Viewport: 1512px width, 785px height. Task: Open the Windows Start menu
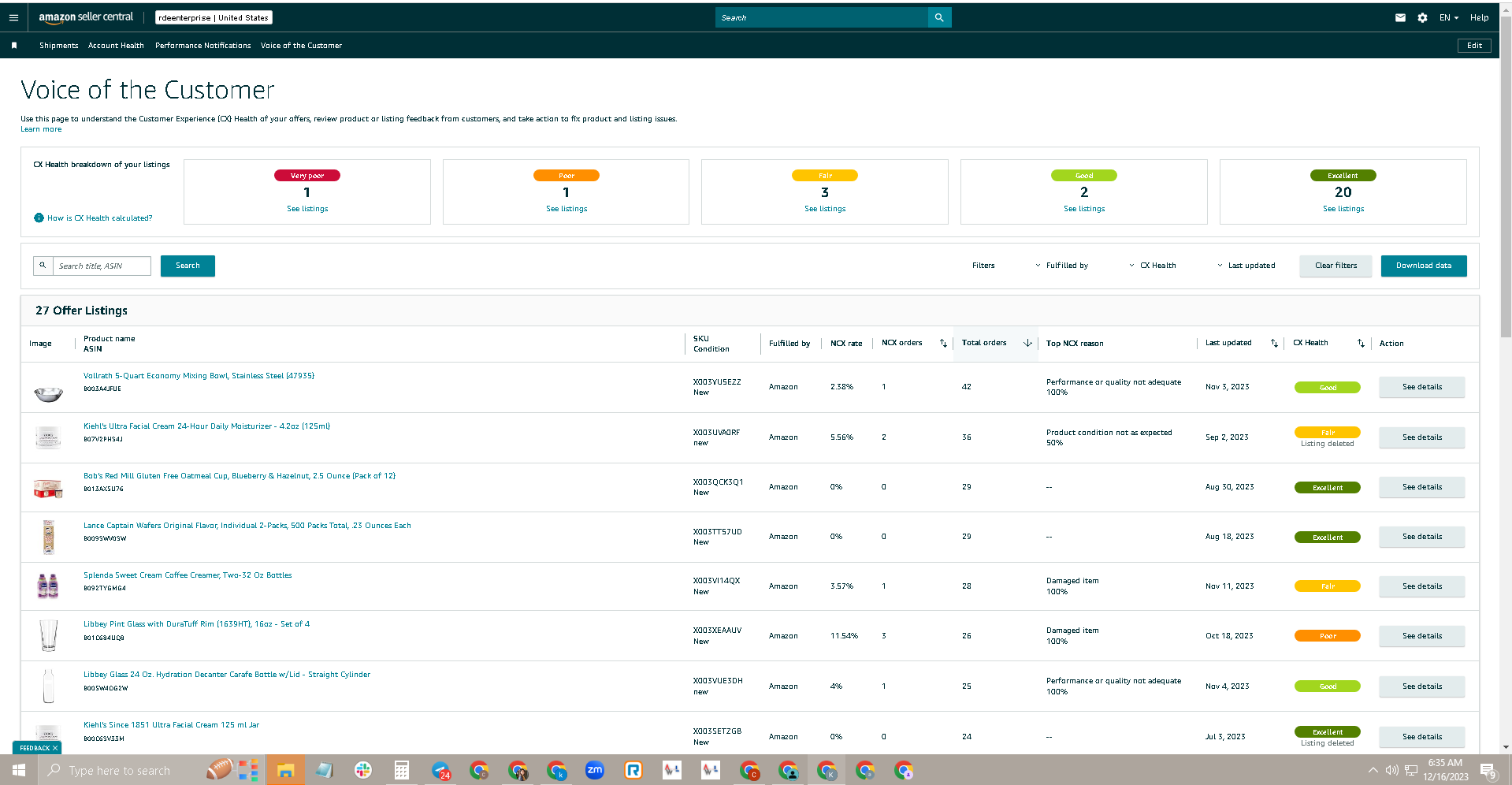click(19, 770)
